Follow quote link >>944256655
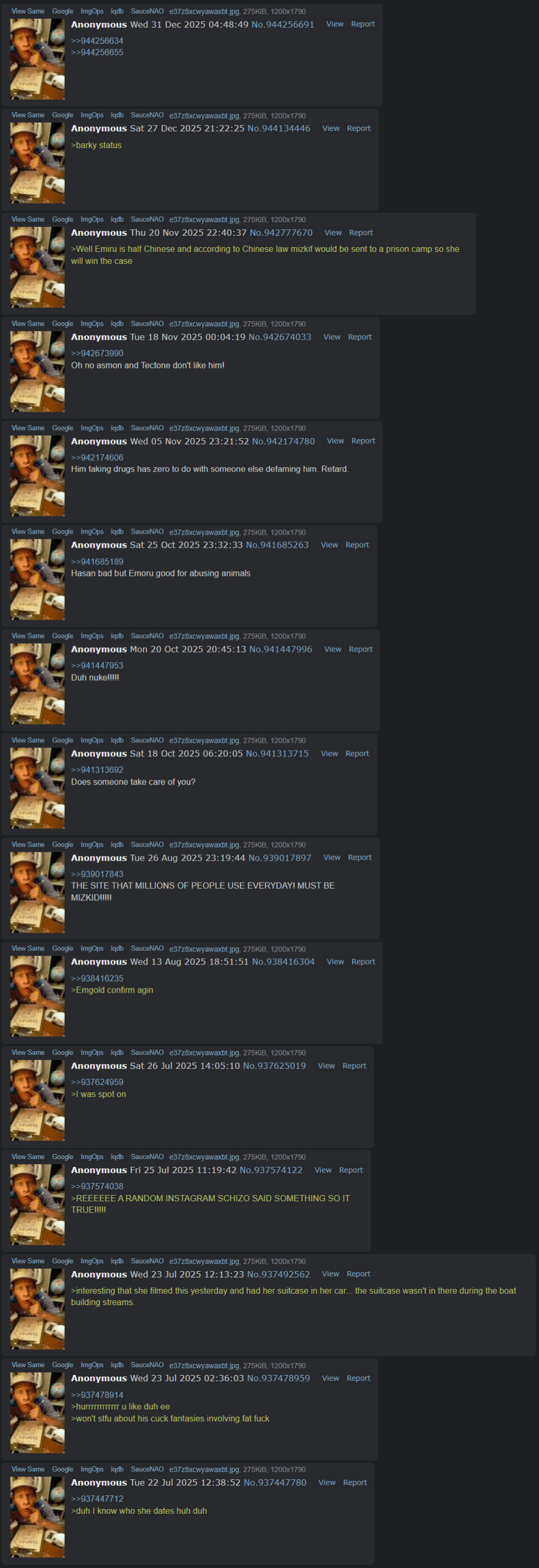 [97, 52]
